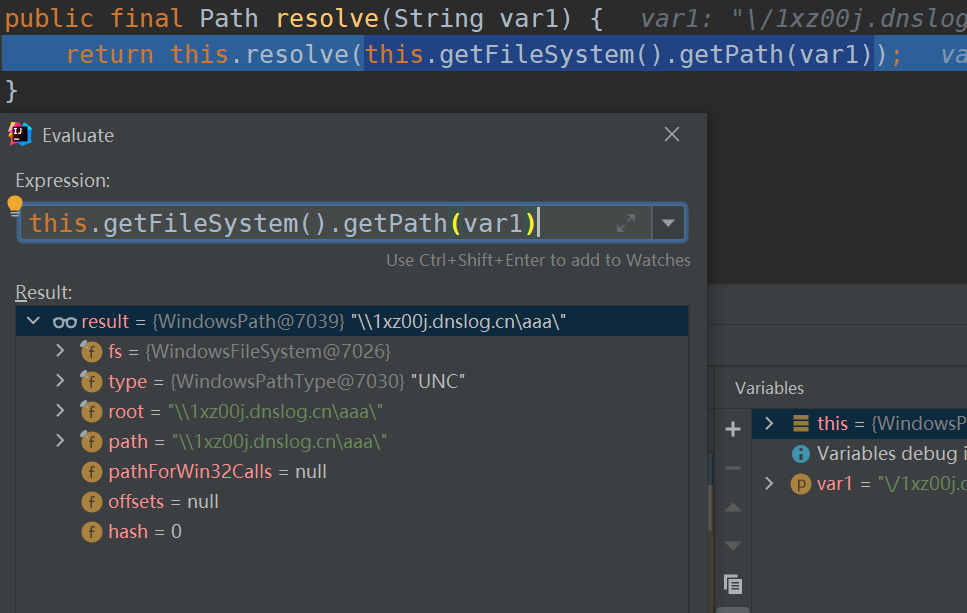Open the expression history dropdown

tap(668, 223)
